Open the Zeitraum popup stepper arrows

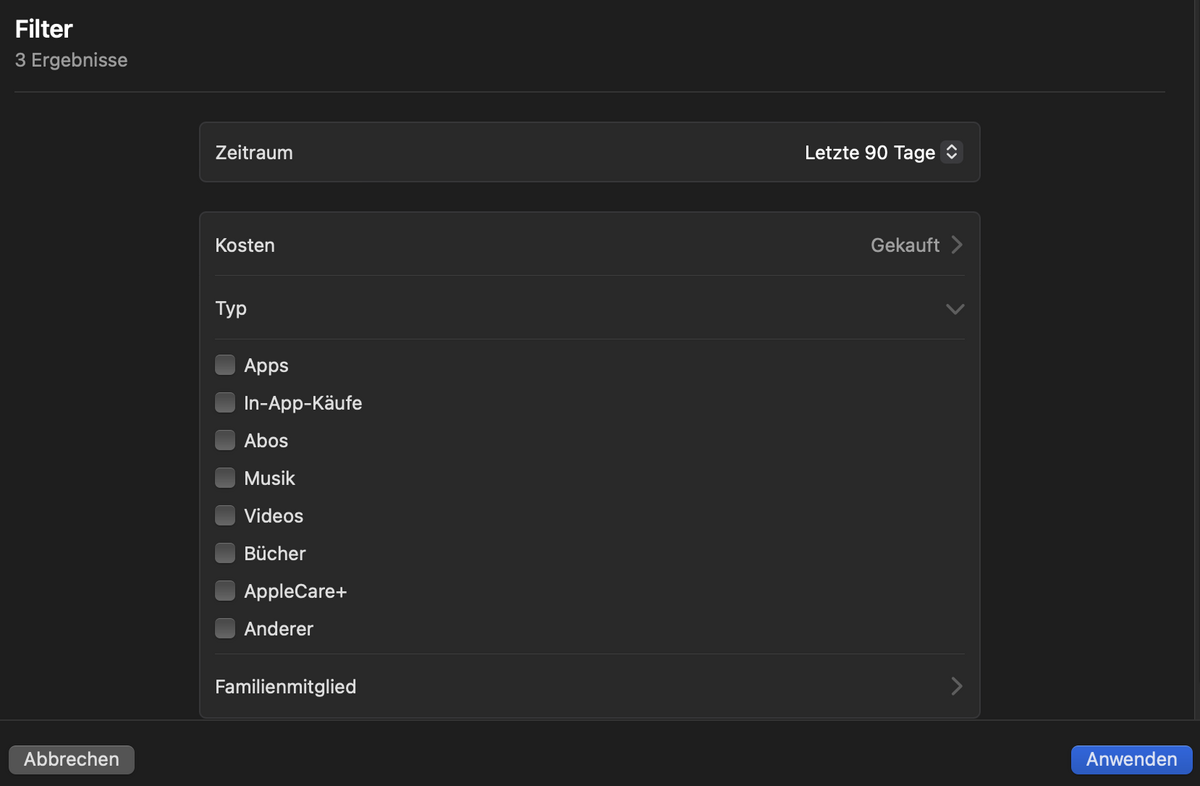[952, 153]
